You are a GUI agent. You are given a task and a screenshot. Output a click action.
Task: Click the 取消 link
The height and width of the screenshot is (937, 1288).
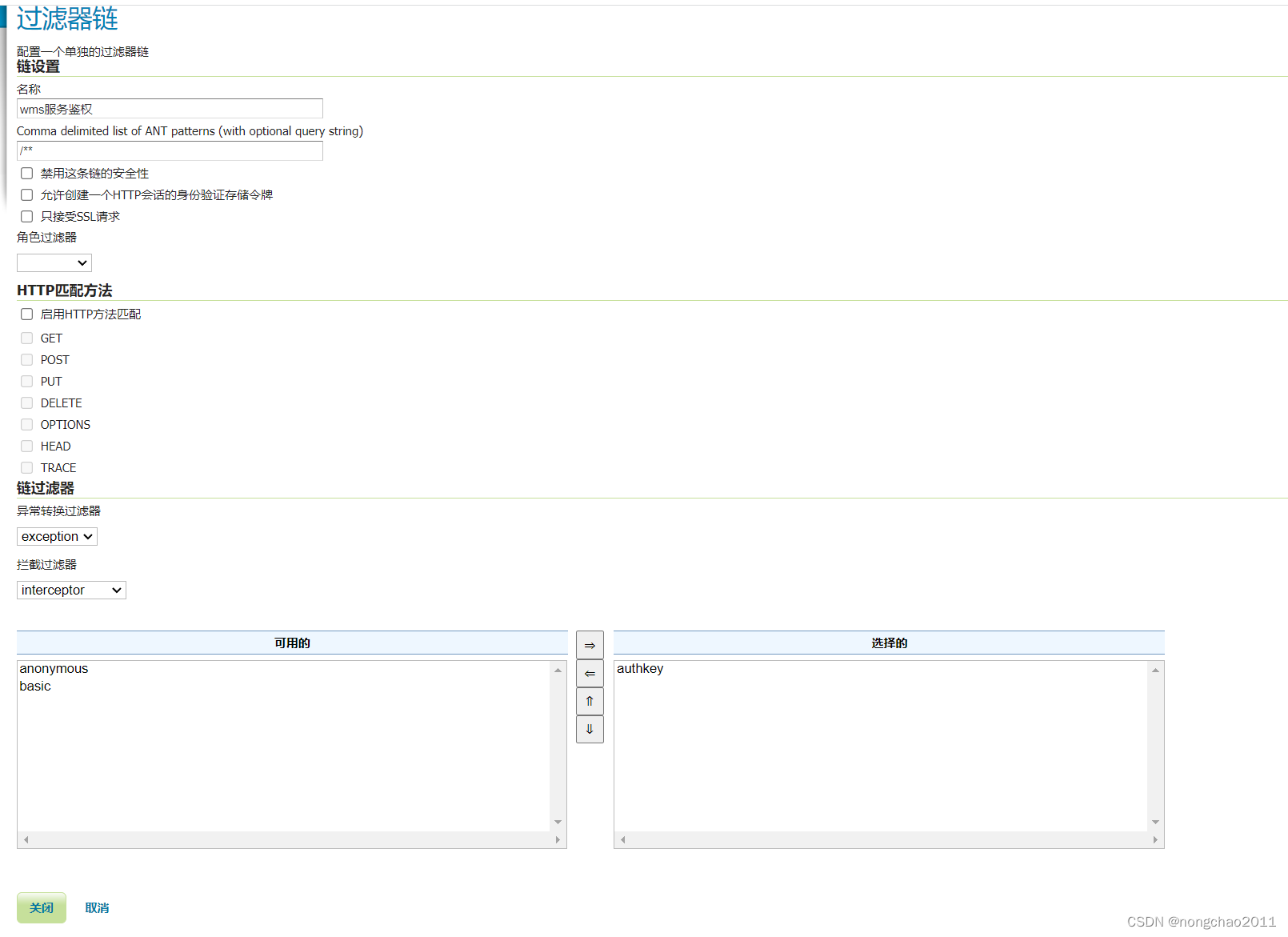click(x=96, y=907)
